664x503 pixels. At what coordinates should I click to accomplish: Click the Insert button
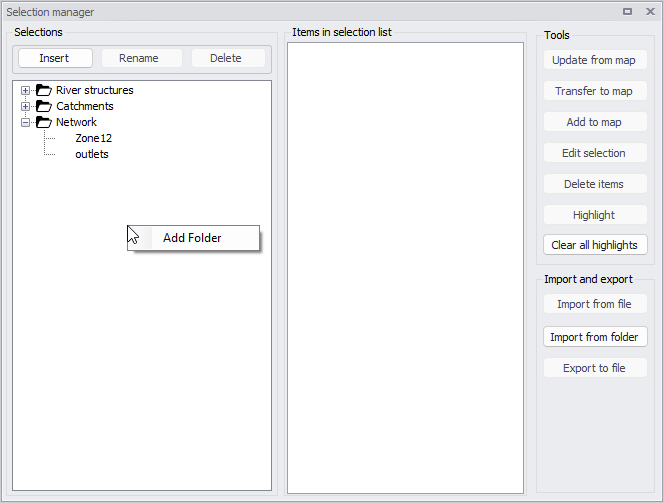point(55,58)
